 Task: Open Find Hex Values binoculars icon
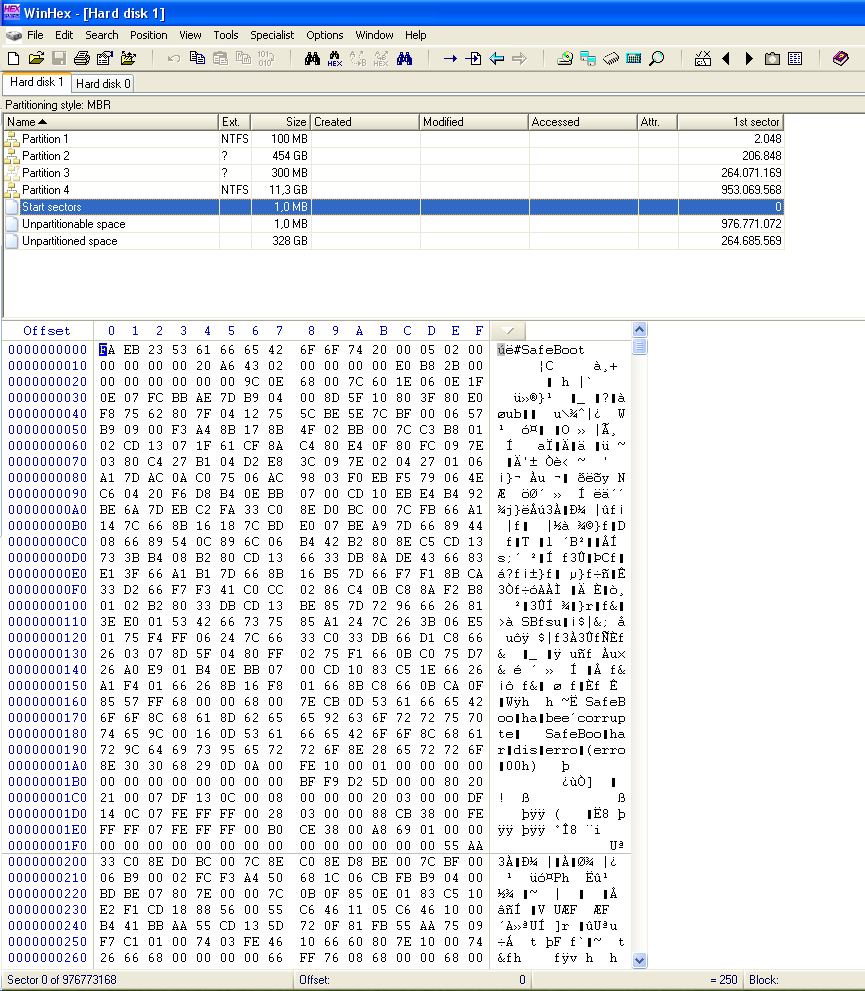click(x=335, y=59)
